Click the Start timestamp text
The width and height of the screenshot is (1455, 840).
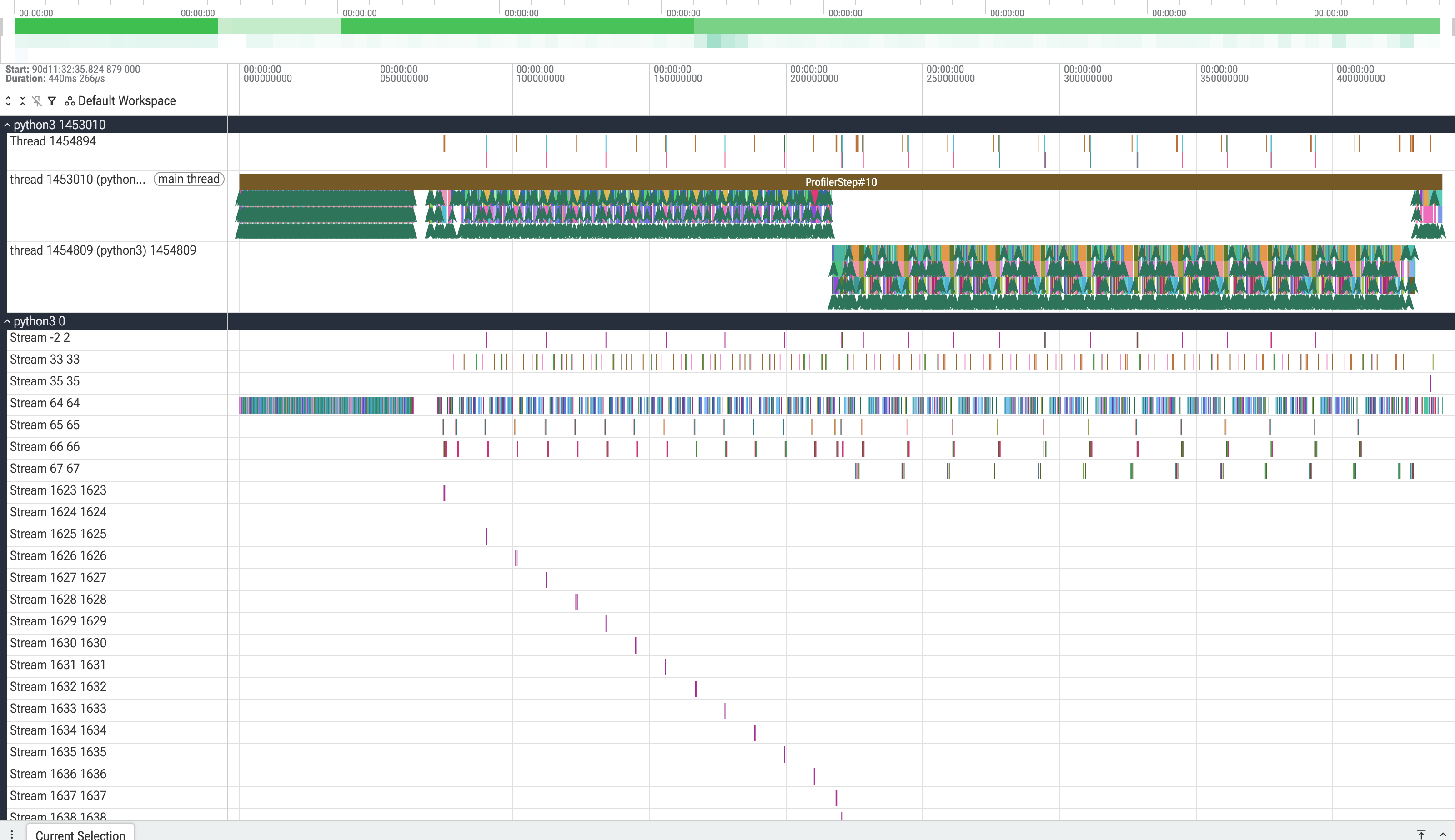tap(73, 69)
